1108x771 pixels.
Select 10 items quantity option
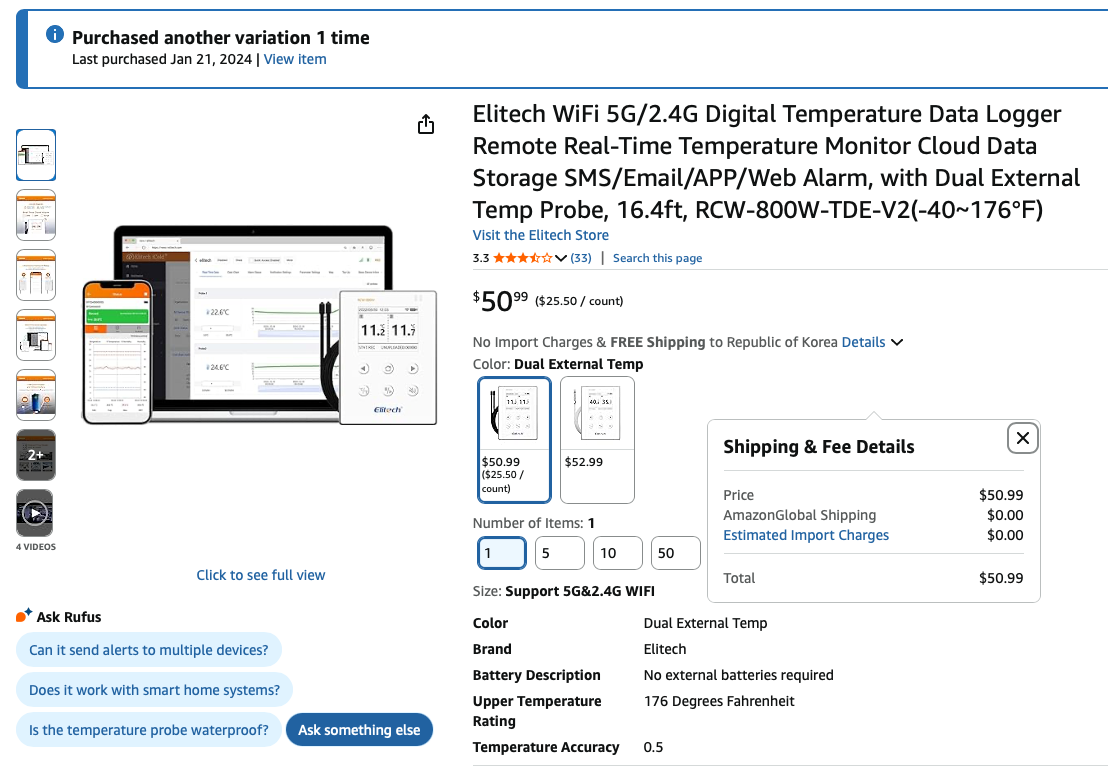[618, 553]
